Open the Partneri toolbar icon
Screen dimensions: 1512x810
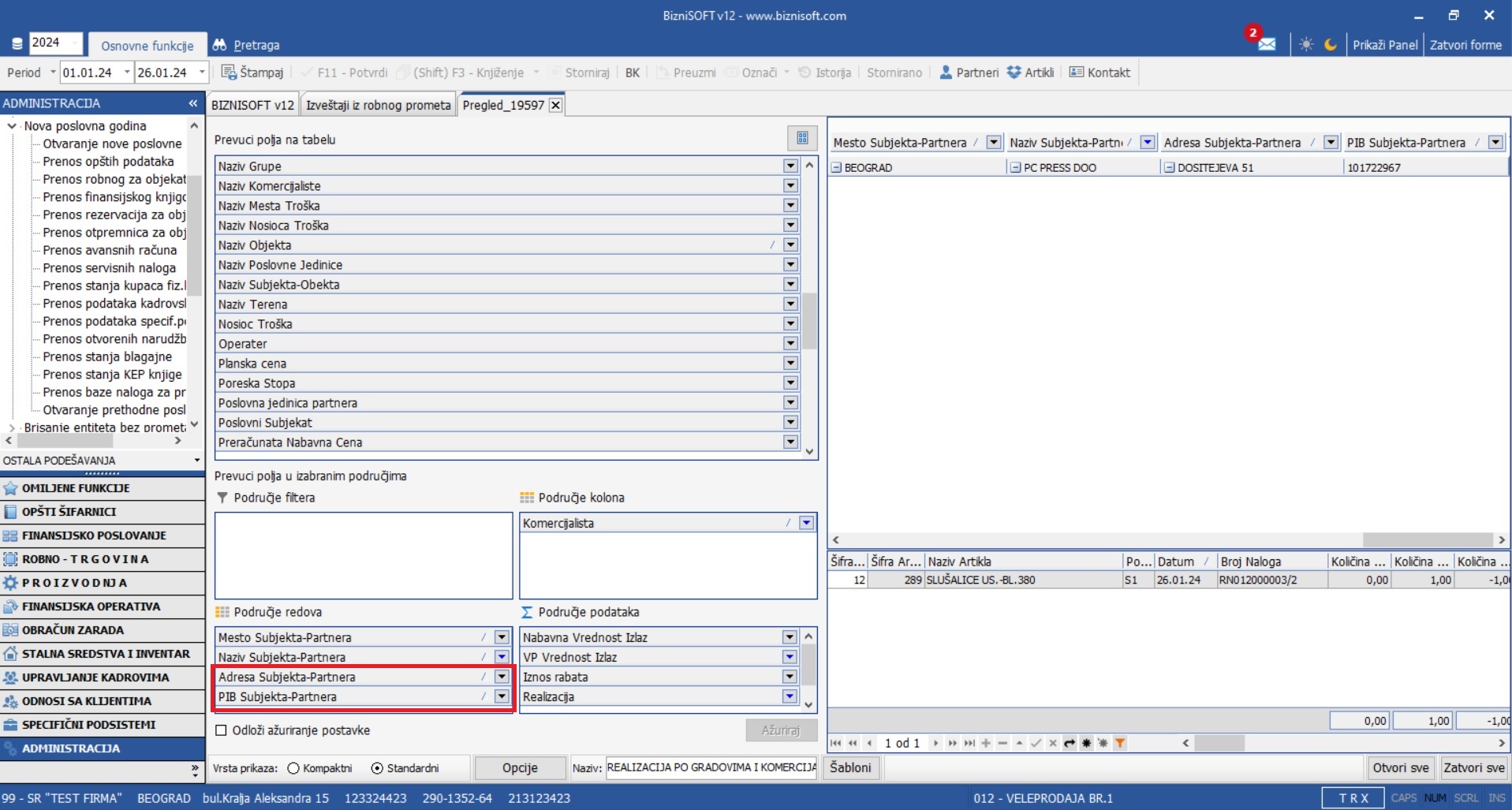pos(946,73)
